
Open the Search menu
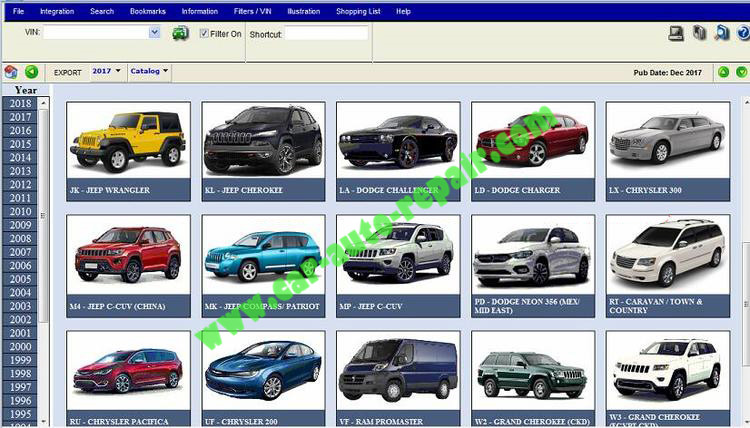102,11
